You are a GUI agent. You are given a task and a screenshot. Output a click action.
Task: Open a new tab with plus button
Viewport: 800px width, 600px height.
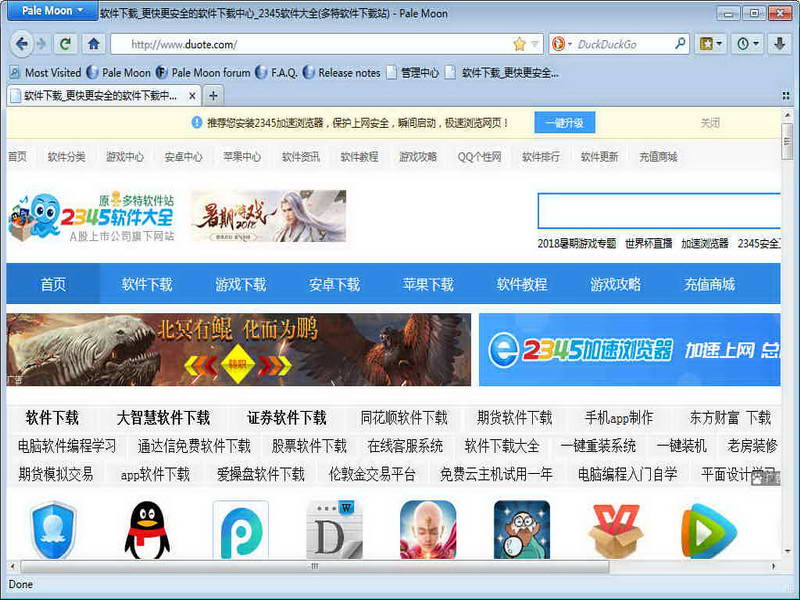(x=213, y=96)
